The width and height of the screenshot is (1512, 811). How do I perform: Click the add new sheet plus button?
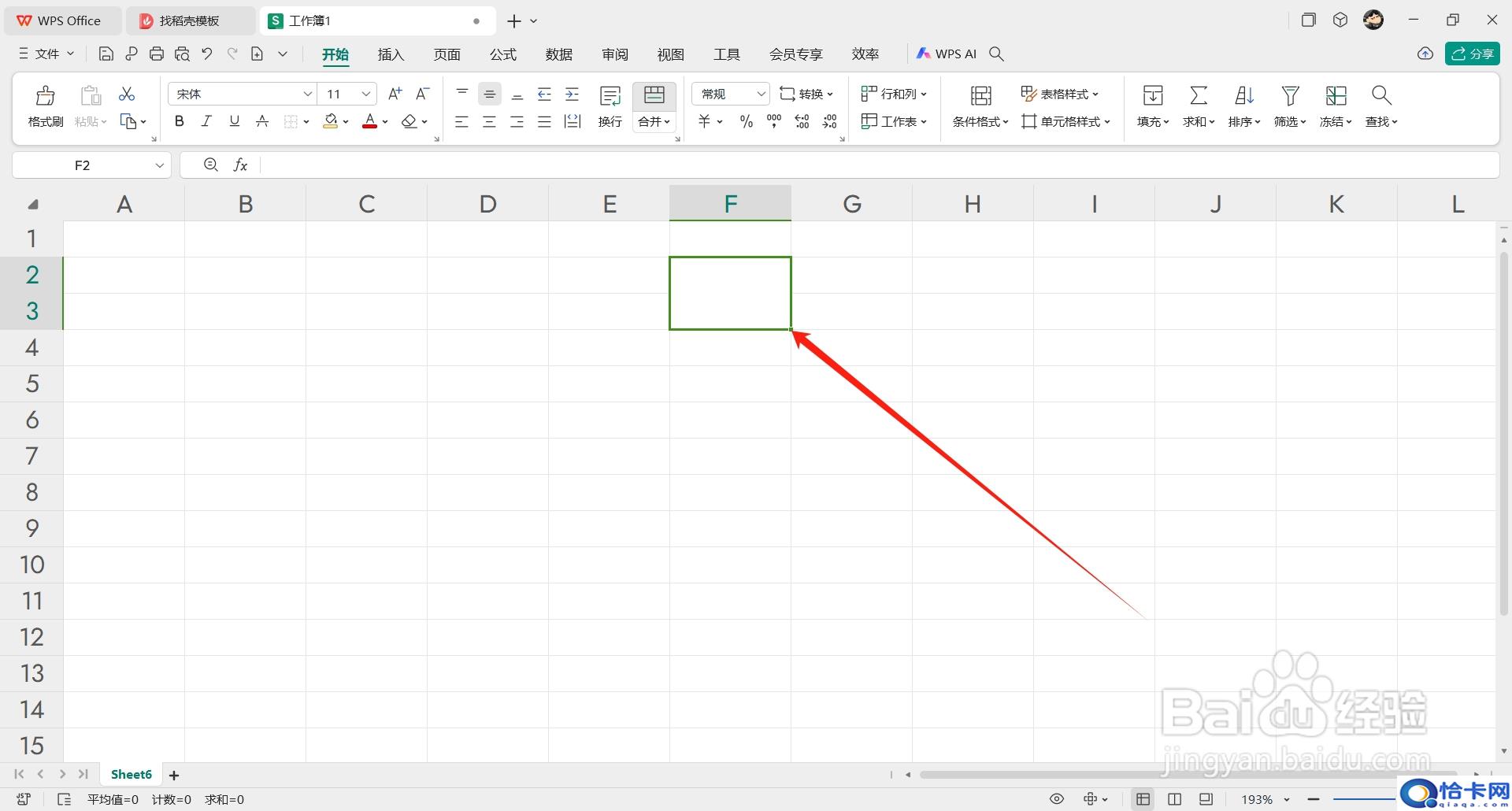[x=174, y=775]
